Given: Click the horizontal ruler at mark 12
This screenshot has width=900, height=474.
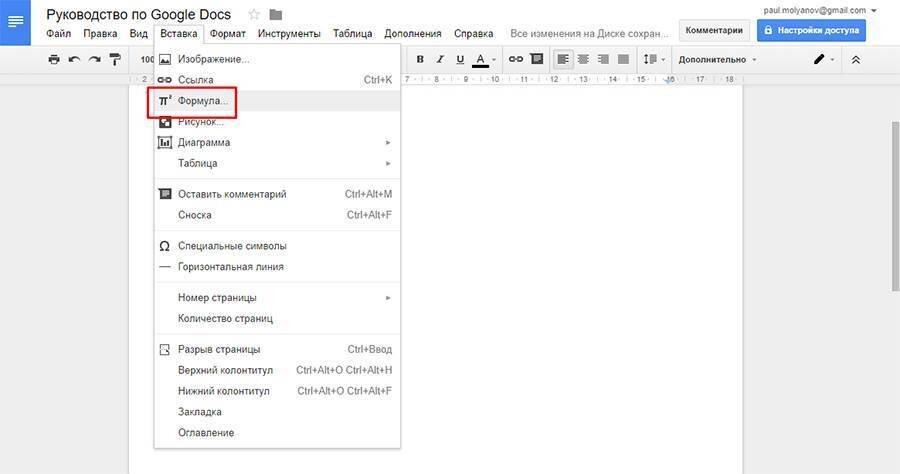Looking at the screenshot, I should pyautogui.click(x=554, y=79).
